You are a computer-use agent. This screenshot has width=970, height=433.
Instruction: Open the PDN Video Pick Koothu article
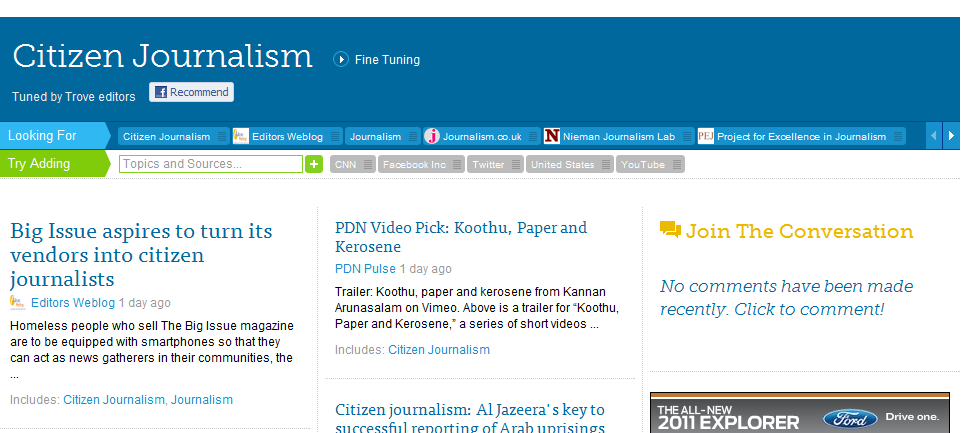tap(461, 237)
